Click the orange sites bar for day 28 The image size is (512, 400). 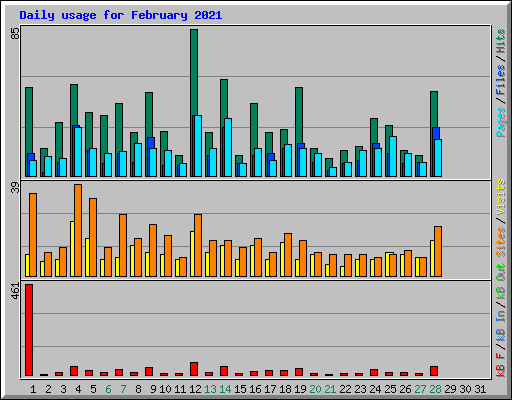(438, 251)
